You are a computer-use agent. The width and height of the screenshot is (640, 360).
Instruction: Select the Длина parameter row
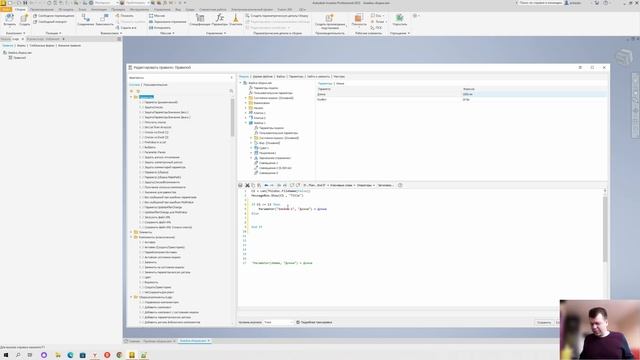[461, 94]
